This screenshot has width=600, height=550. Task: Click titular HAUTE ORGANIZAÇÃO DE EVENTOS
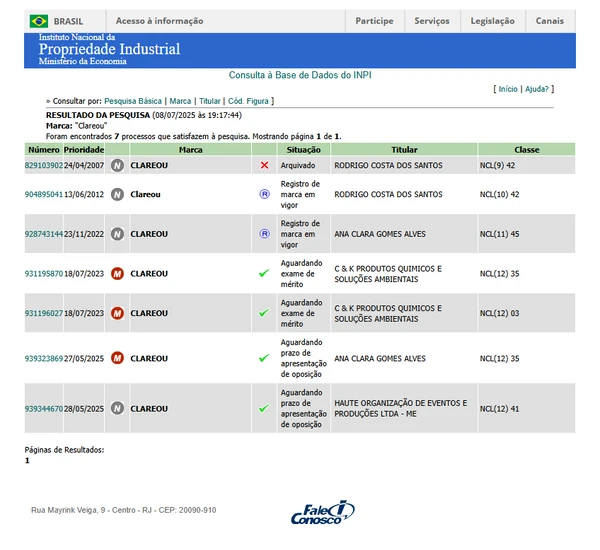401,408
